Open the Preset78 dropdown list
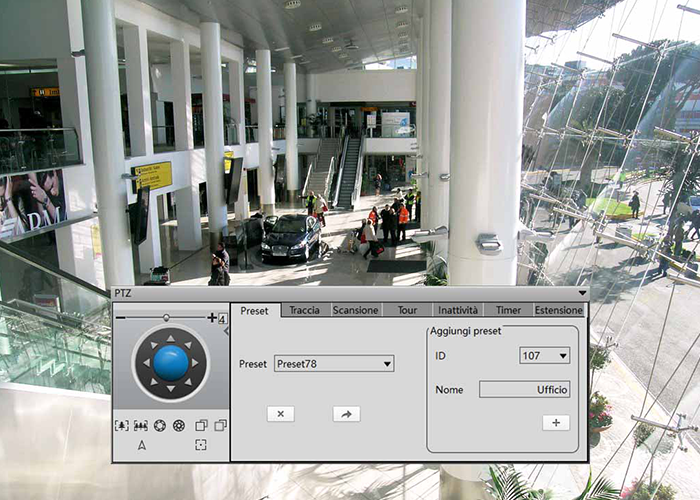This screenshot has height=500, width=700. [x=387, y=364]
